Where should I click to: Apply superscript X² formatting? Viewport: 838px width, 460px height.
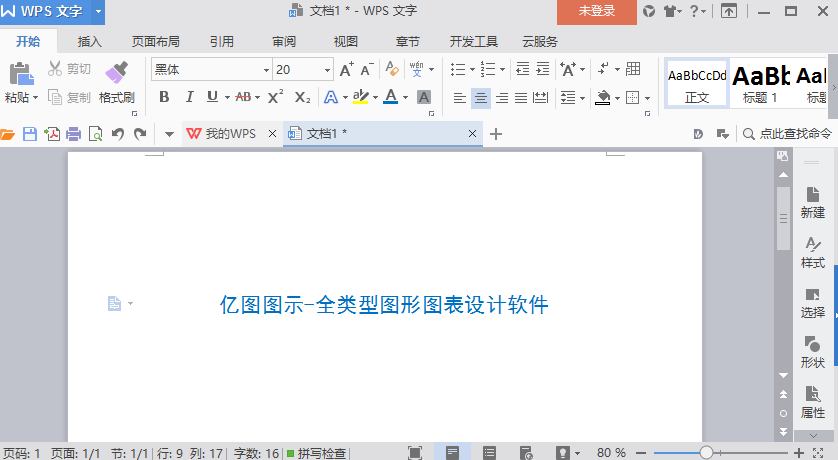(275, 97)
